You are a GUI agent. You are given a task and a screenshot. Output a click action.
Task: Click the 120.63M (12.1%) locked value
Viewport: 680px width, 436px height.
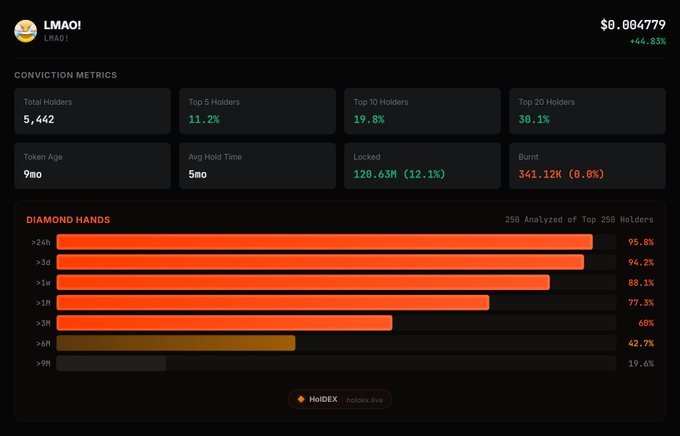pyautogui.click(x=399, y=174)
